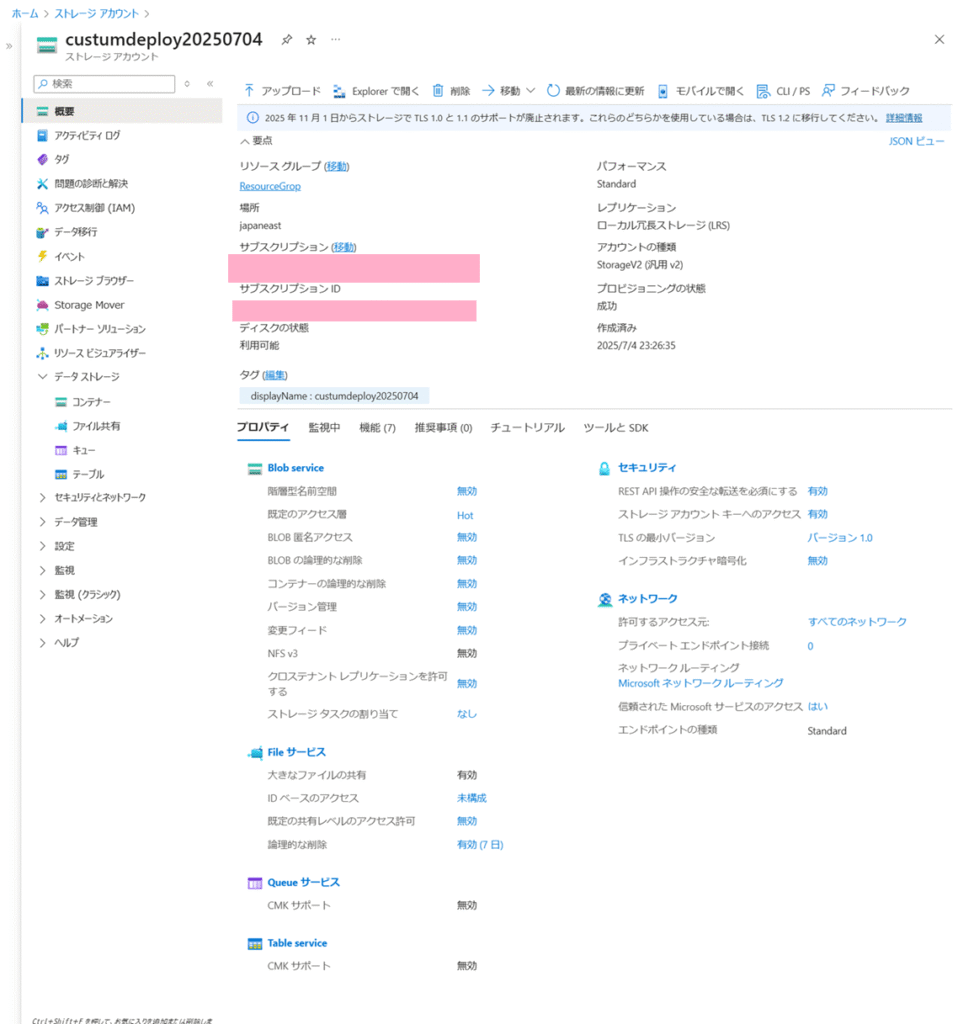Click the Containers icon in sidebar
Screen dimensions: 958x1024
(61, 402)
